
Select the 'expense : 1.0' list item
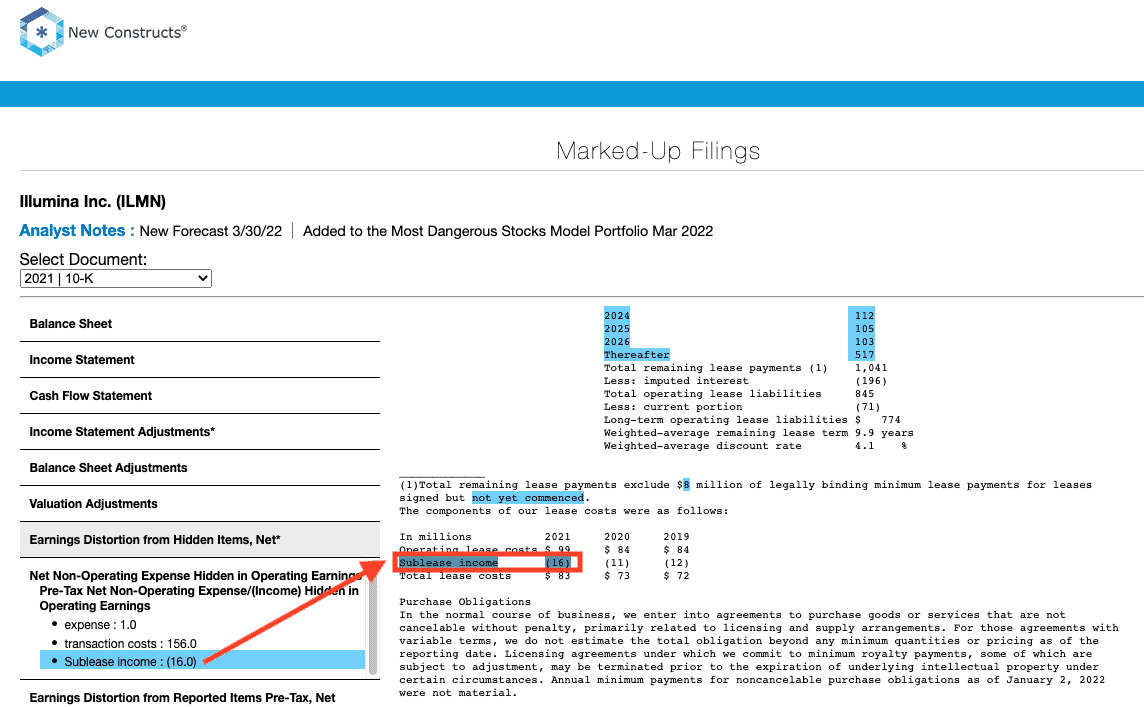(x=100, y=625)
